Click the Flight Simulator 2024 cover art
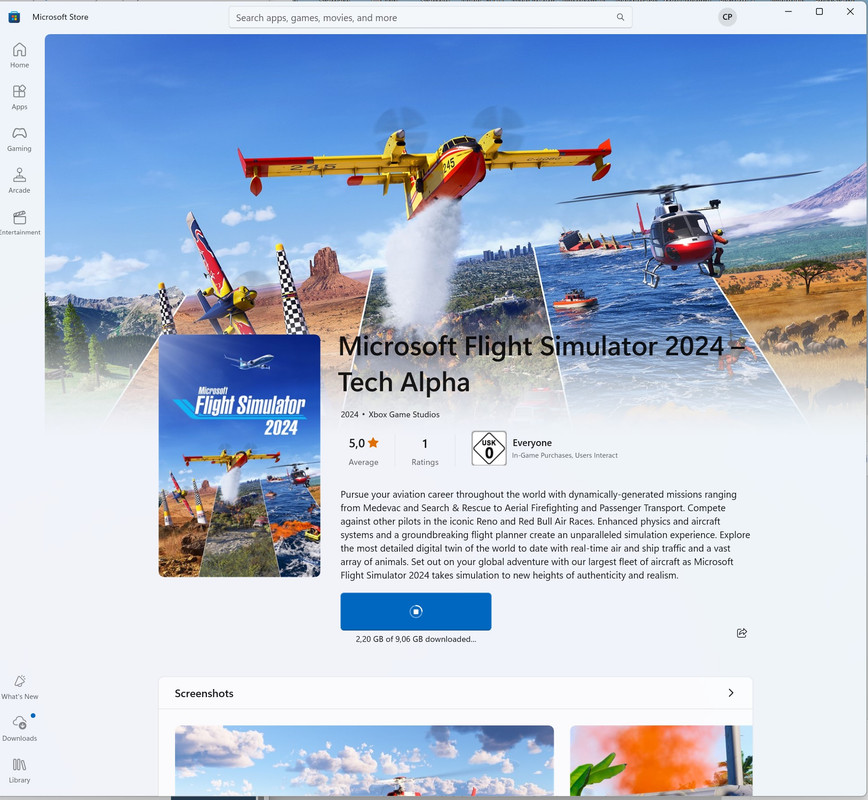Screen dimensions: 868x800 point(239,456)
